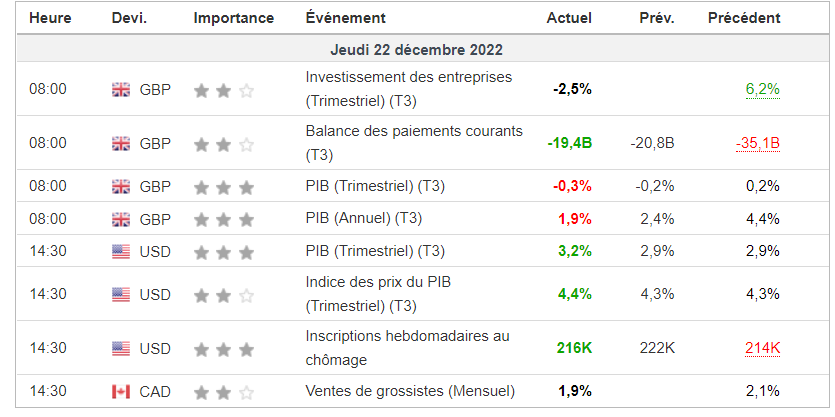Click the revised previous value -35,1B
835x417 pixels.
(x=757, y=143)
